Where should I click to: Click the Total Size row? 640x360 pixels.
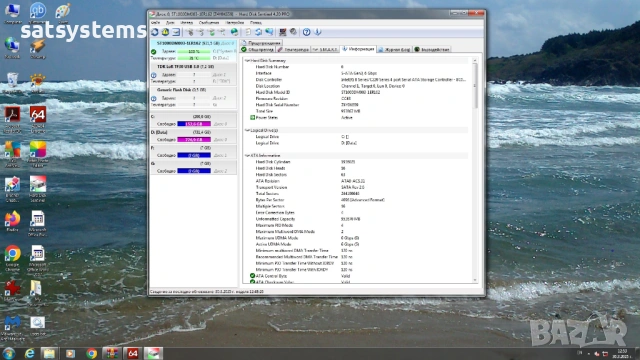tap(357, 111)
